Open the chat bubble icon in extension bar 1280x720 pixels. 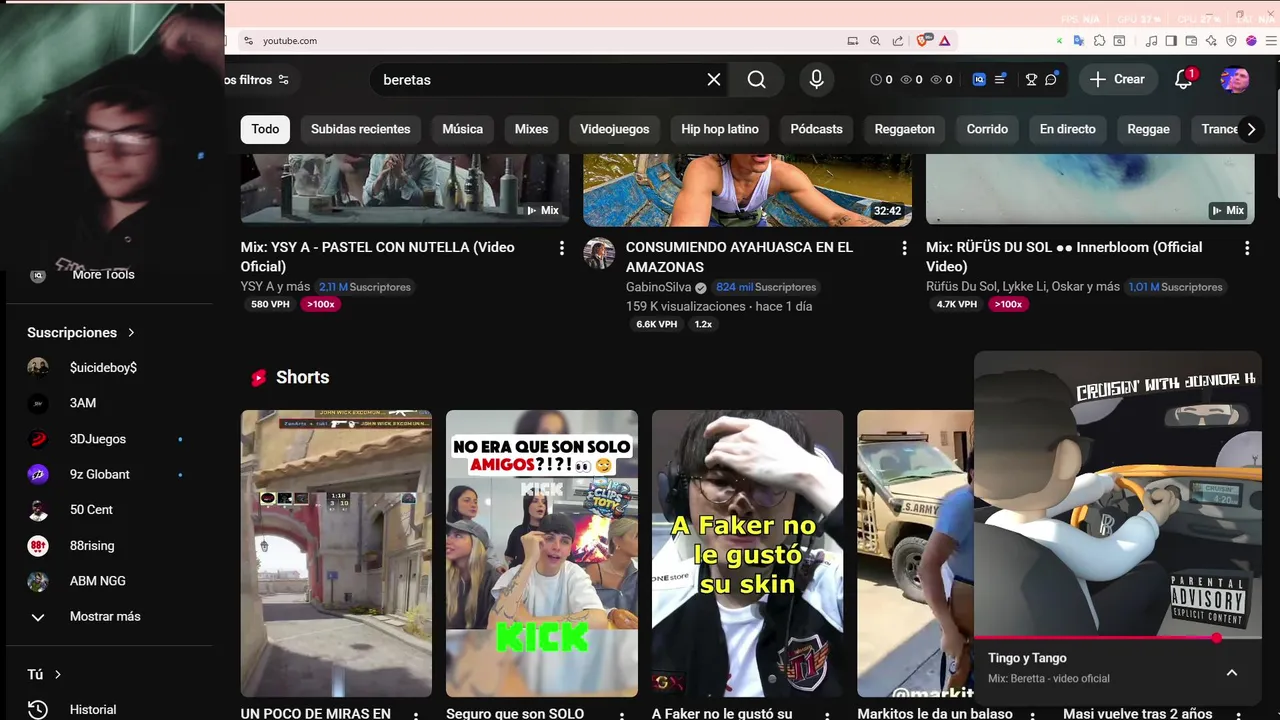(x=1051, y=79)
